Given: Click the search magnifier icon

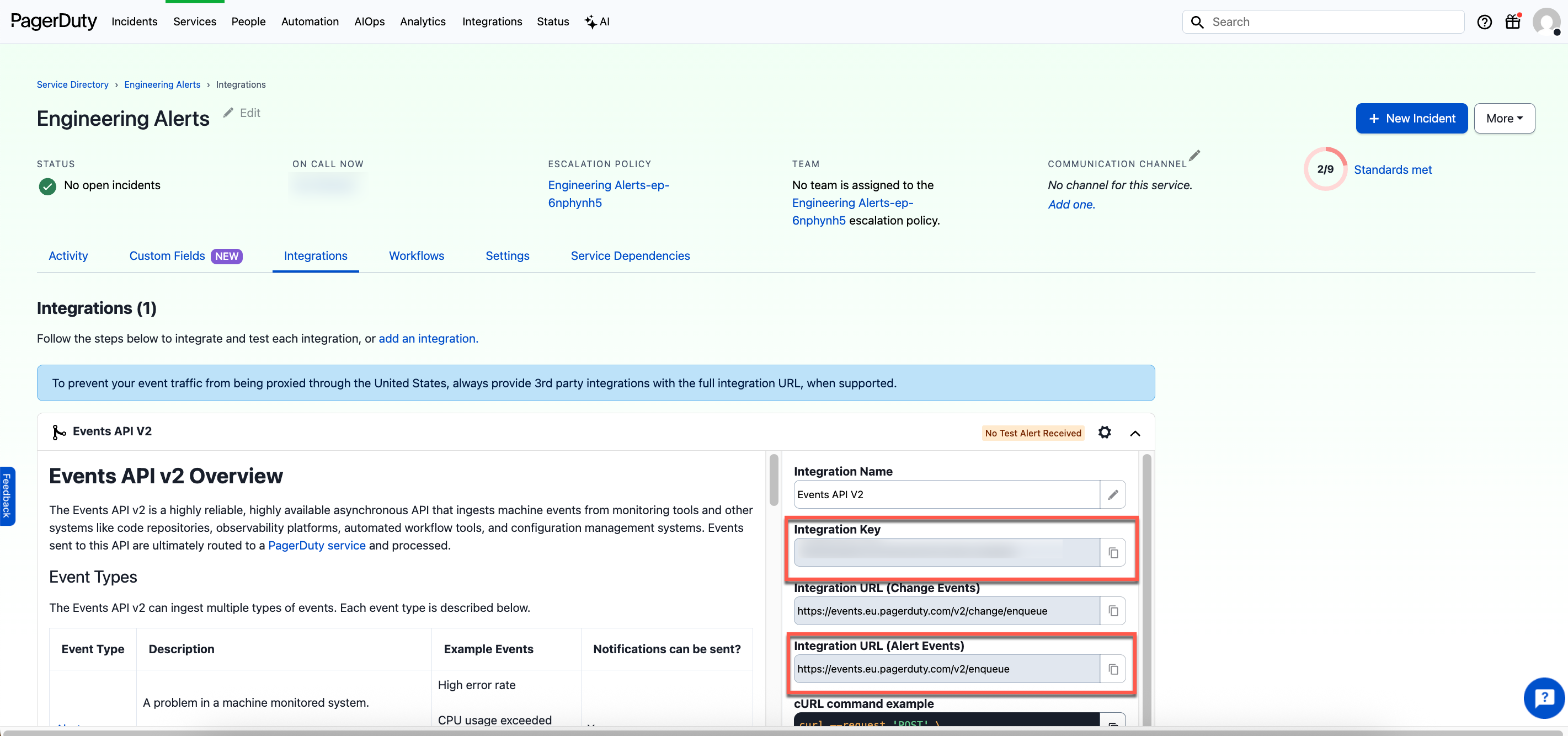Looking at the screenshot, I should [1197, 22].
